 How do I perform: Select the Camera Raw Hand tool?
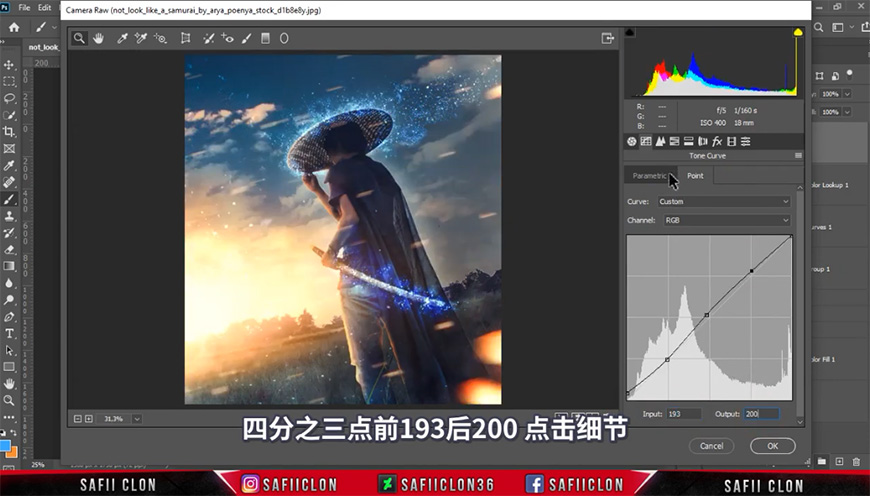98,38
